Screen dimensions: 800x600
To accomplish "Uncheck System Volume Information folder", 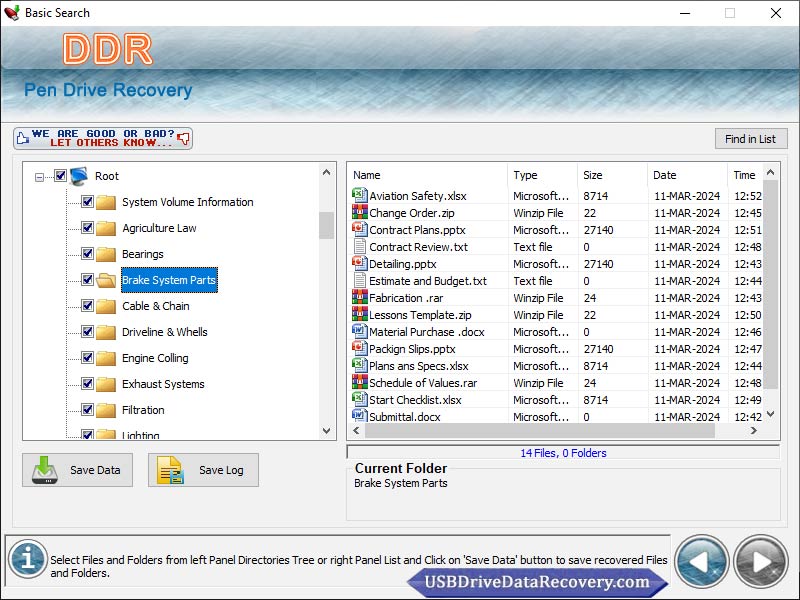I will [87, 202].
